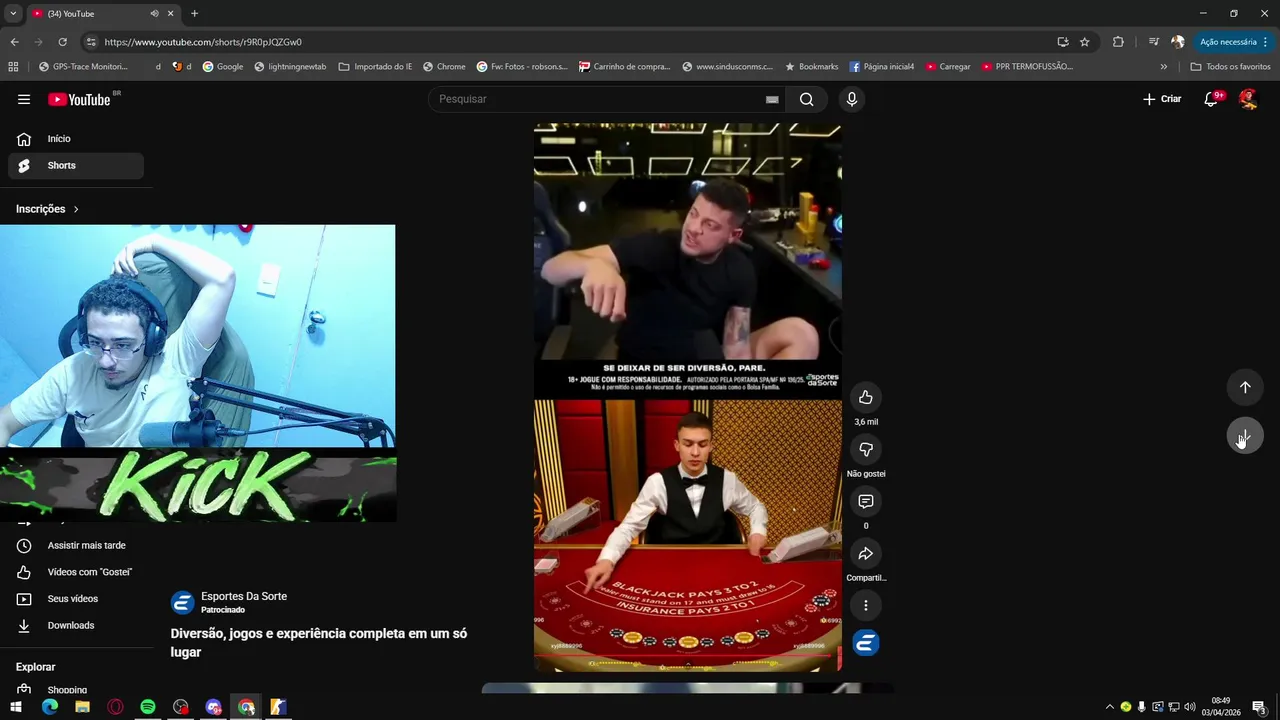The image size is (1280, 720).
Task: Open the on-screen keyboard in search box
Action: pos(772,99)
